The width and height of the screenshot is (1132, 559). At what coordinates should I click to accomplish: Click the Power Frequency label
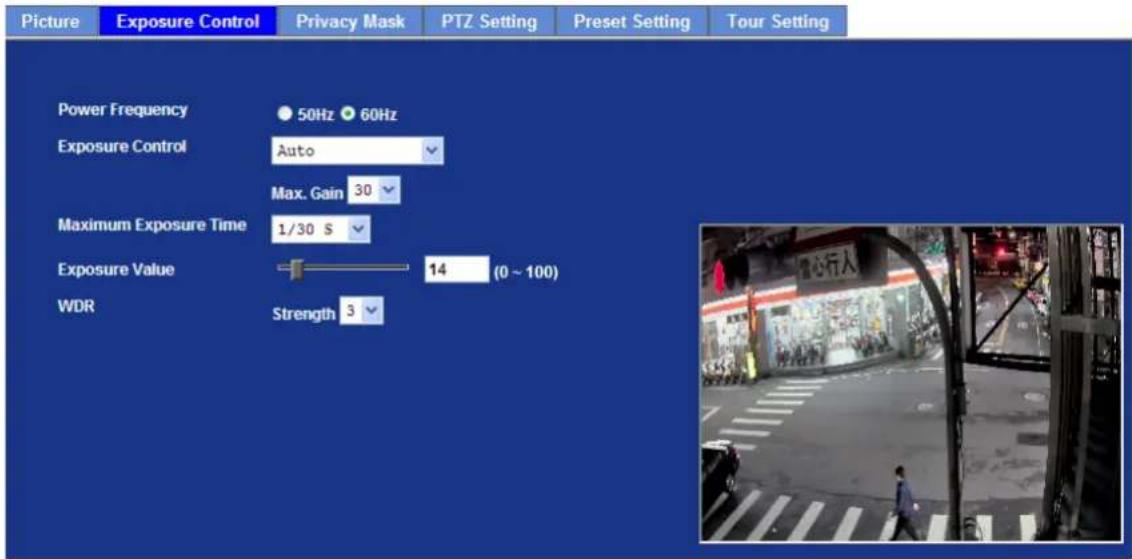tap(123, 110)
